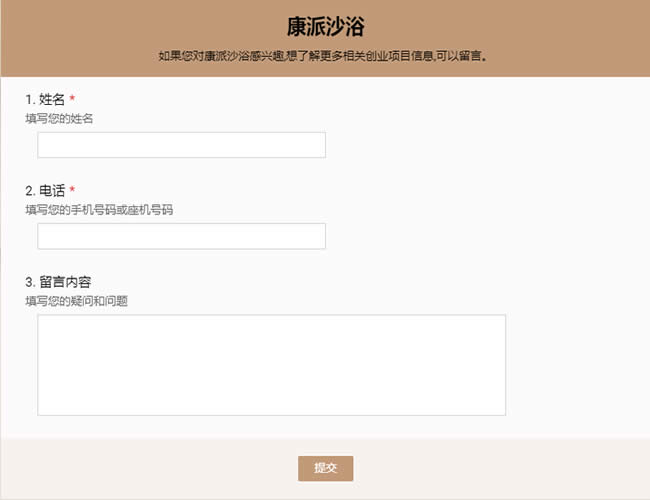Click the 姓名 name input field
Viewport: 650px width, 500px height.
click(182, 145)
